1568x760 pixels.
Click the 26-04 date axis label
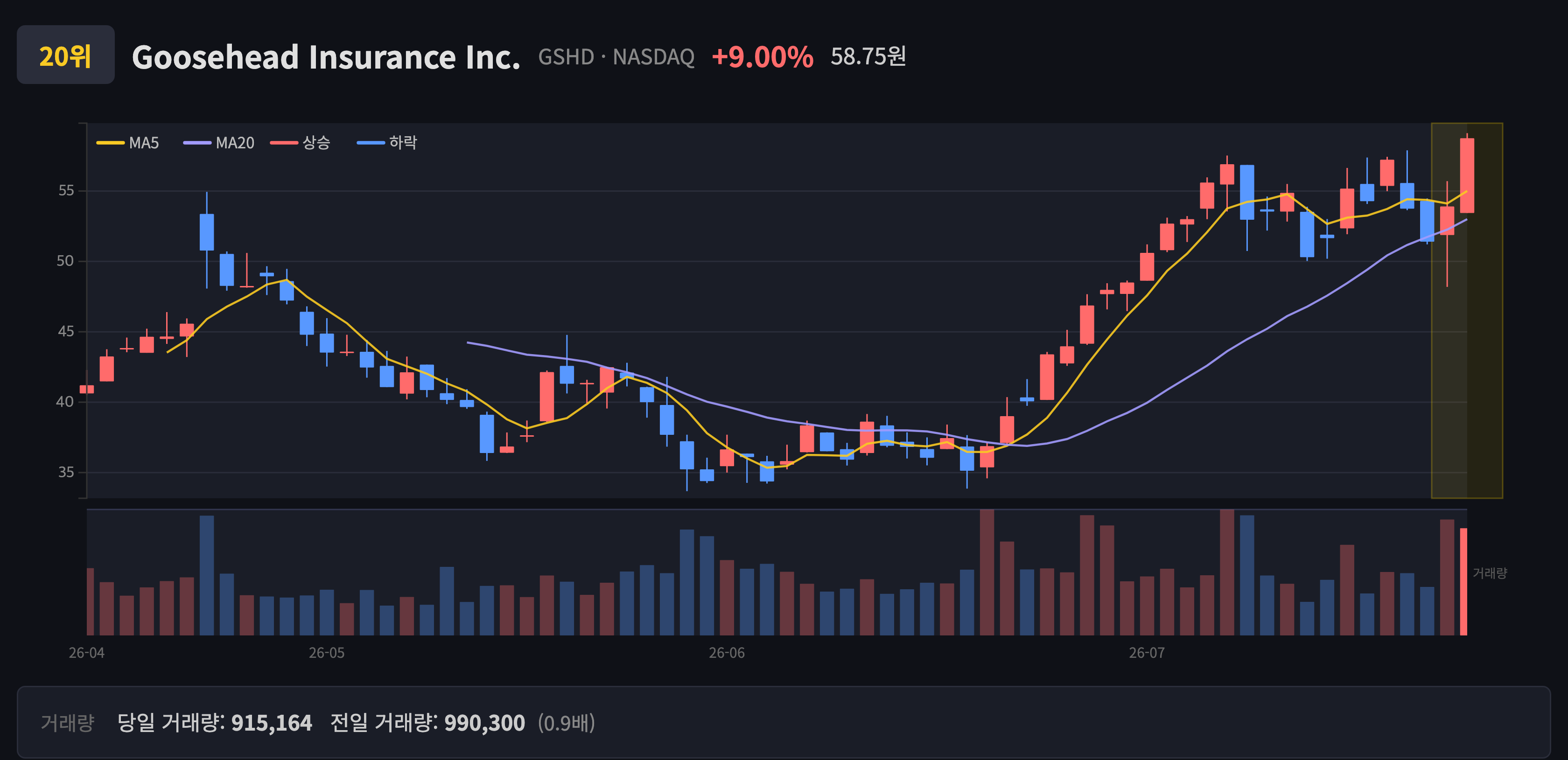click(x=86, y=653)
